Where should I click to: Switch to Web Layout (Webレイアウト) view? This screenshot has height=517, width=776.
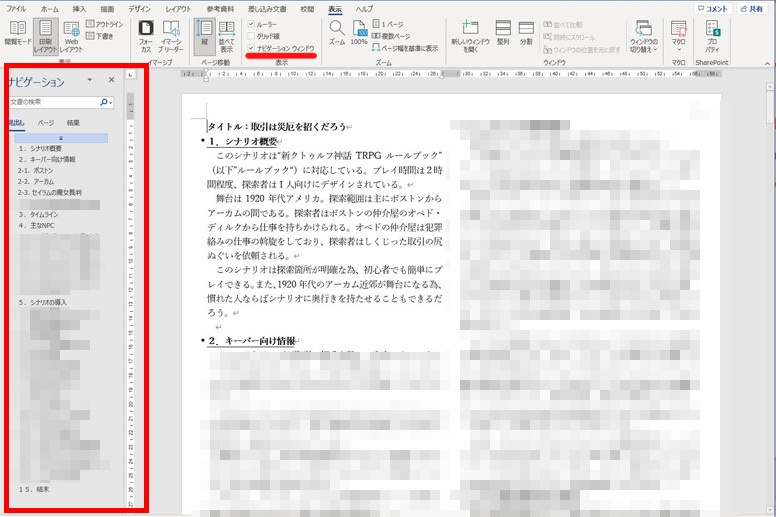pyautogui.click(x=71, y=37)
